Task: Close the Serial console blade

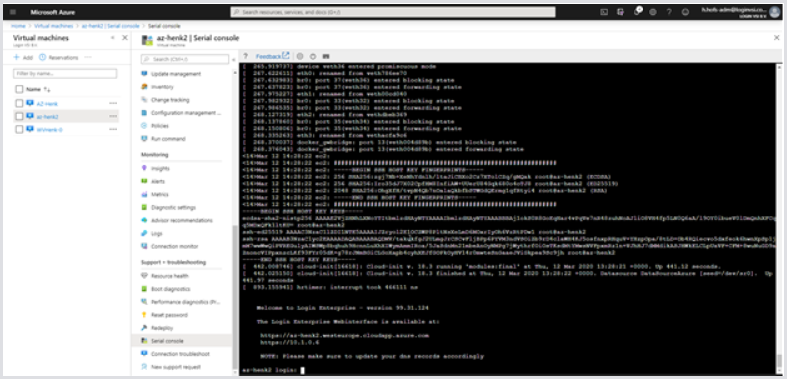Action: tap(776, 38)
